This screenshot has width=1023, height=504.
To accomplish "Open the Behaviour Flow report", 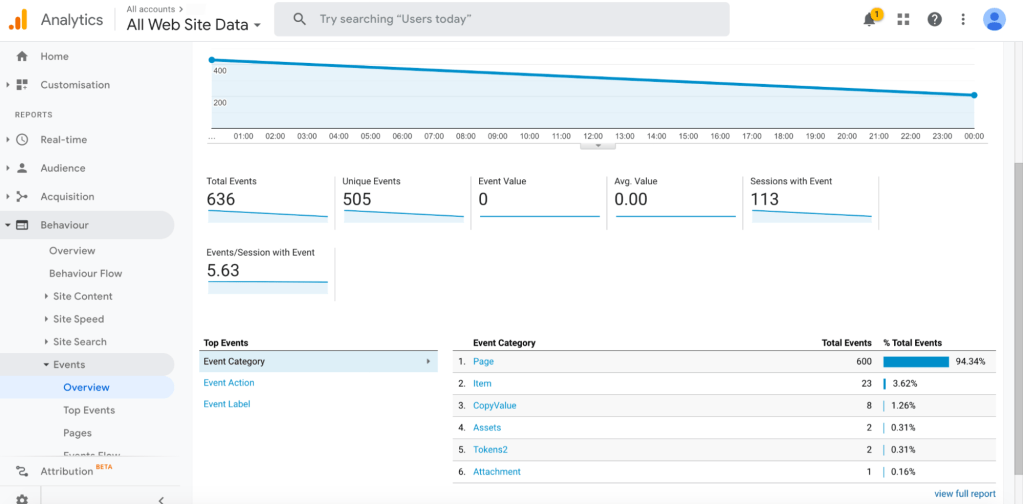I will pyautogui.click(x=85, y=273).
